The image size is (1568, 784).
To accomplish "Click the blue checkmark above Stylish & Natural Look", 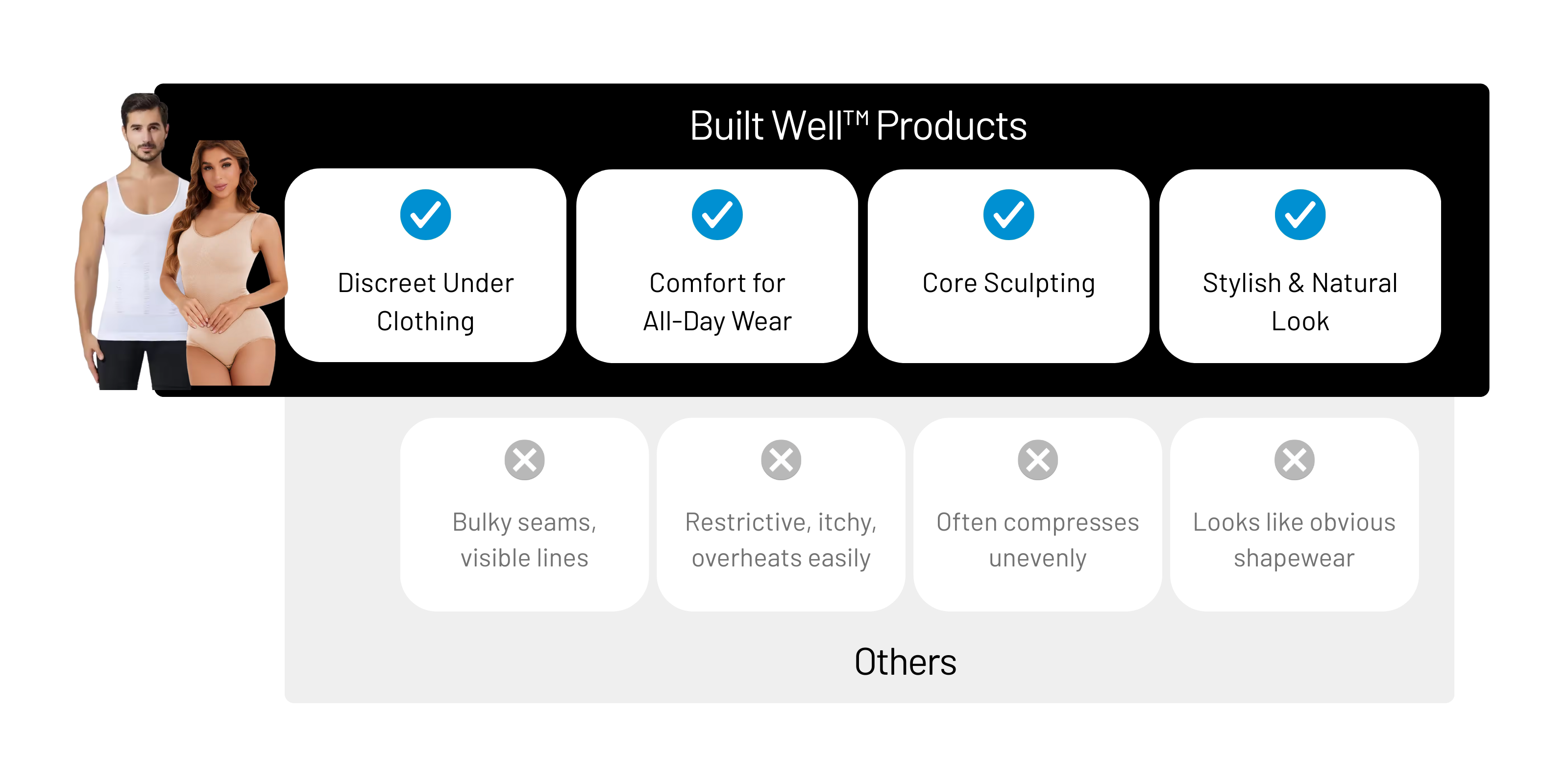I will [1300, 215].
